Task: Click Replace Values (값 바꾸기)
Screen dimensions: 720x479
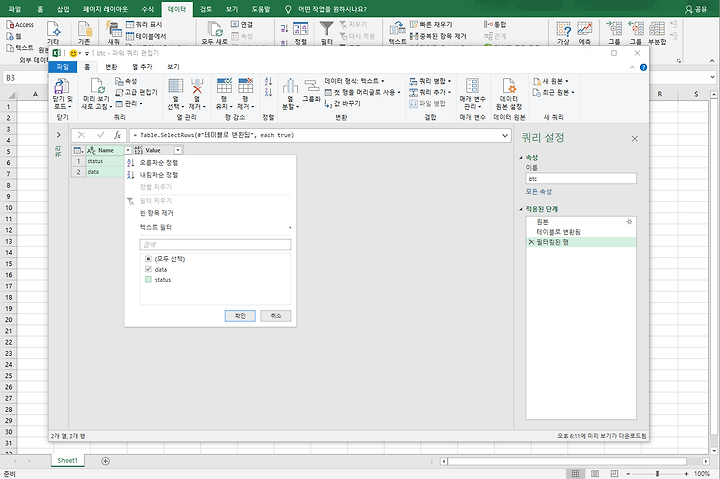Action: click(x=343, y=104)
